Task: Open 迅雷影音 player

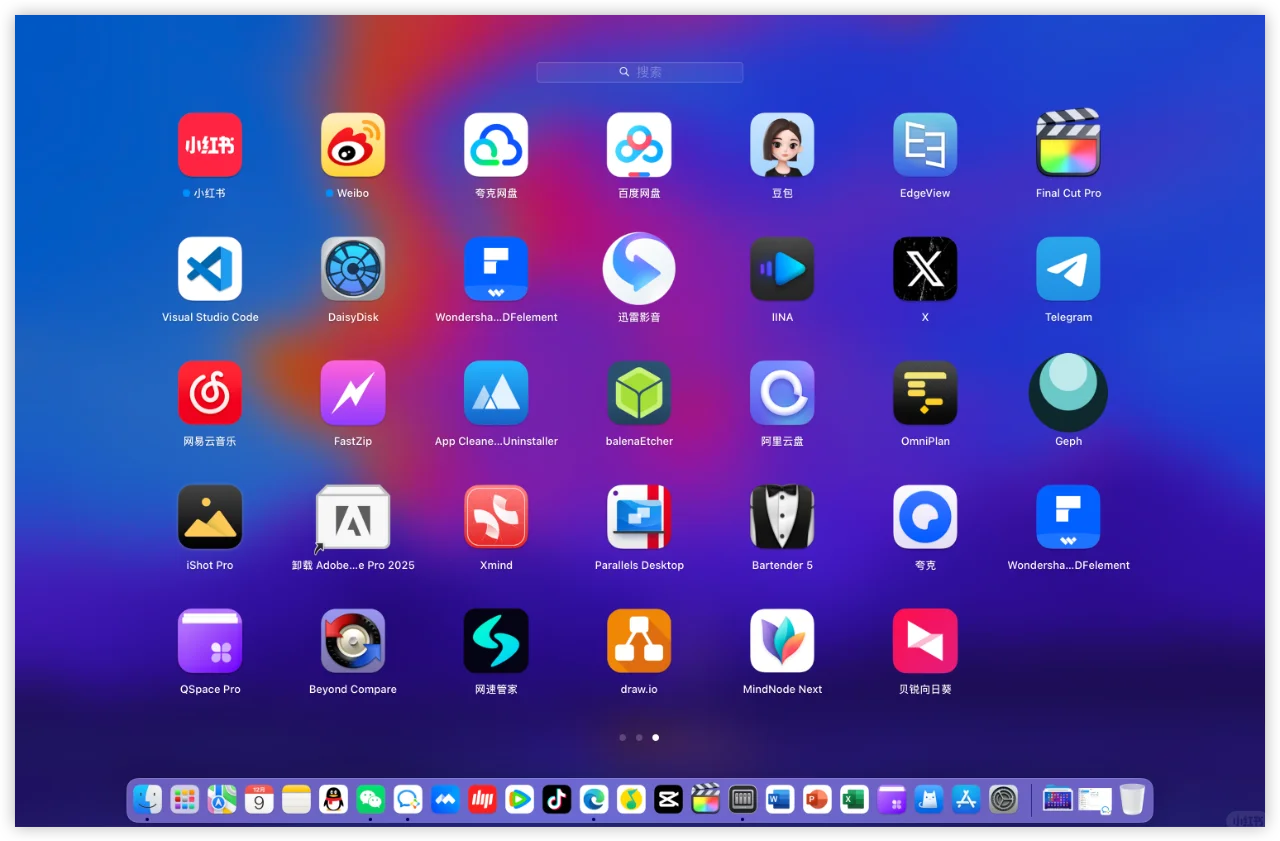Action: tap(639, 269)
